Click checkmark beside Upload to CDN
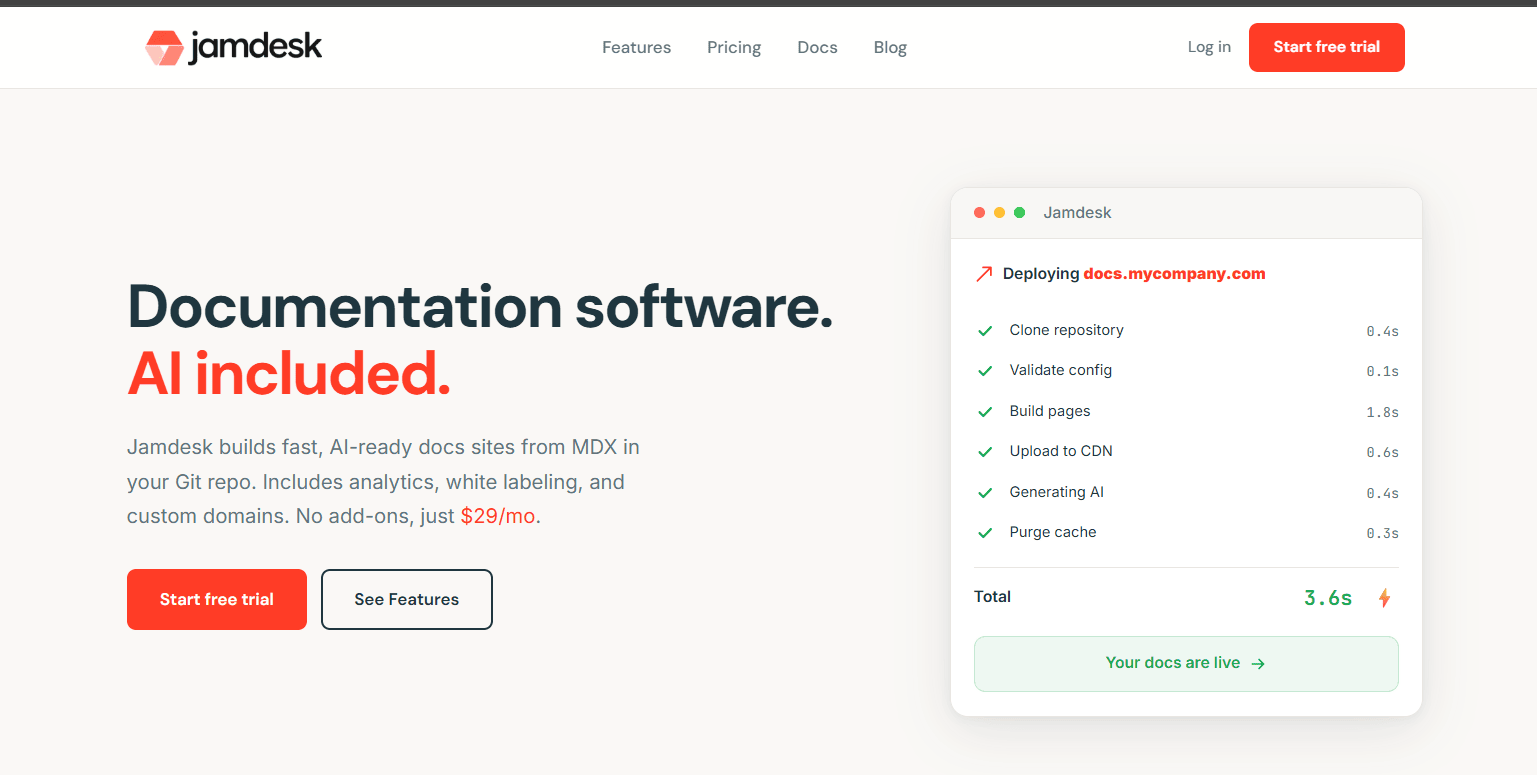Viewport: 1537px width, 775px height. [x=985, y=452]
